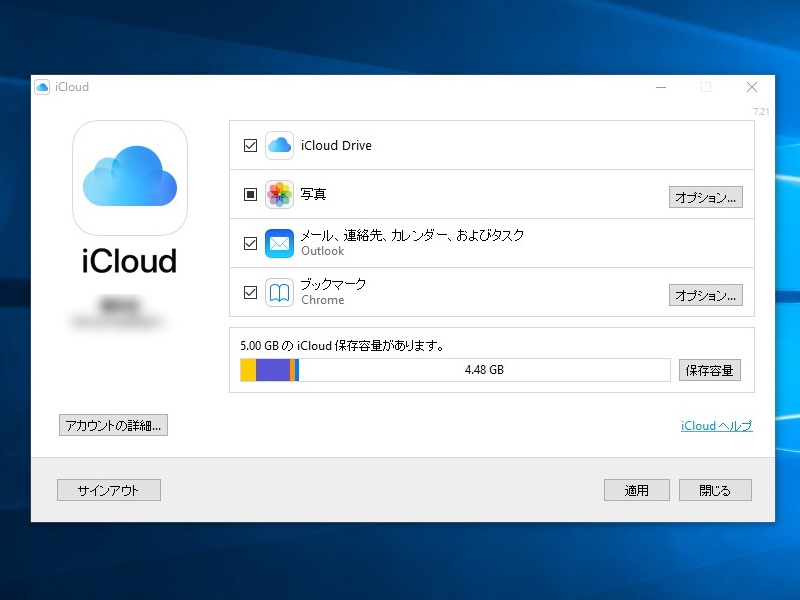Screen dimensions: 800x600
Task: Click the iCloud Drive cloud icon
Action: (x=278, y=145)
